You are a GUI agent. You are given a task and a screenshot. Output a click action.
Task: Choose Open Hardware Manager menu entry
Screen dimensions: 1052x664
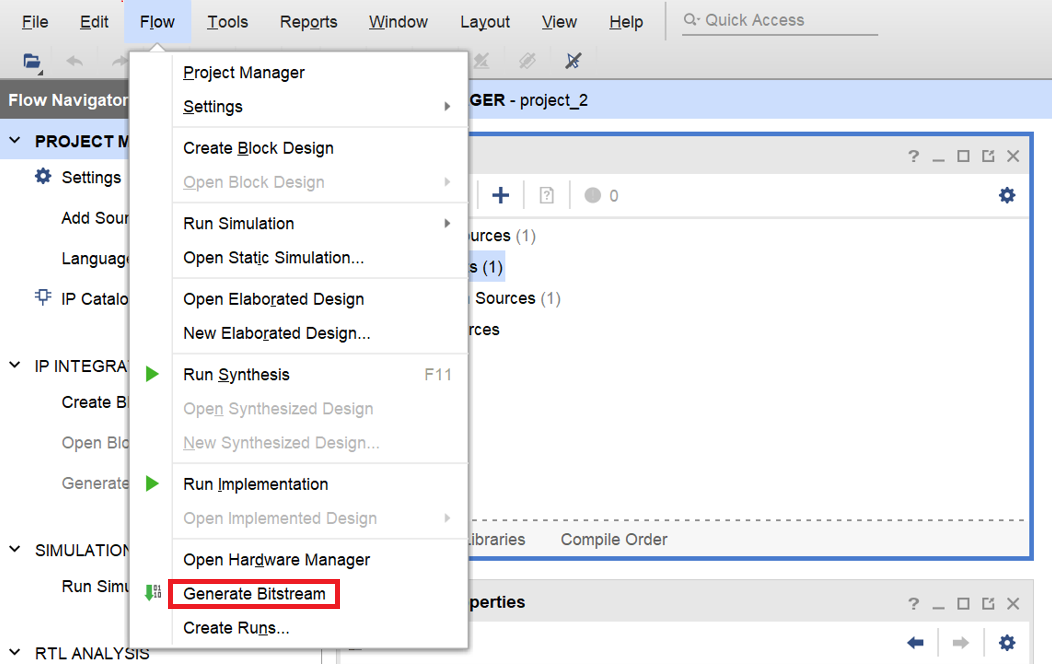(276, 560)
